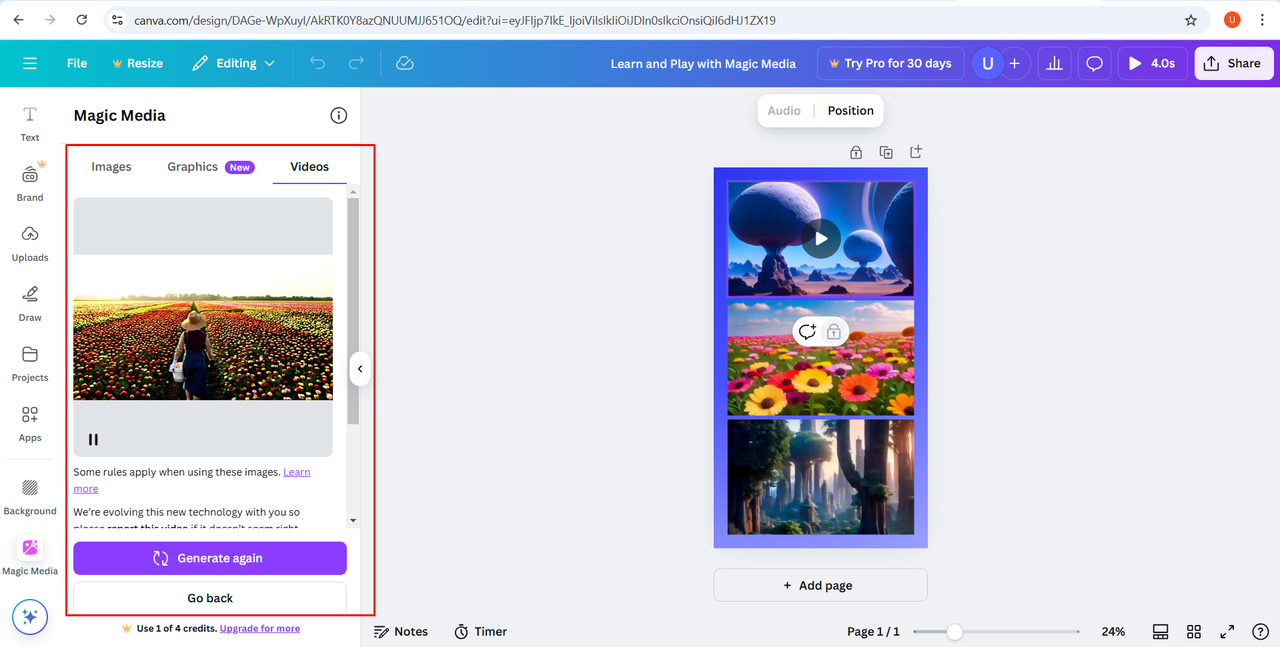
Task: Present with the 4.0s play button
Action: pyautogui.click(x=1152, y=63)
